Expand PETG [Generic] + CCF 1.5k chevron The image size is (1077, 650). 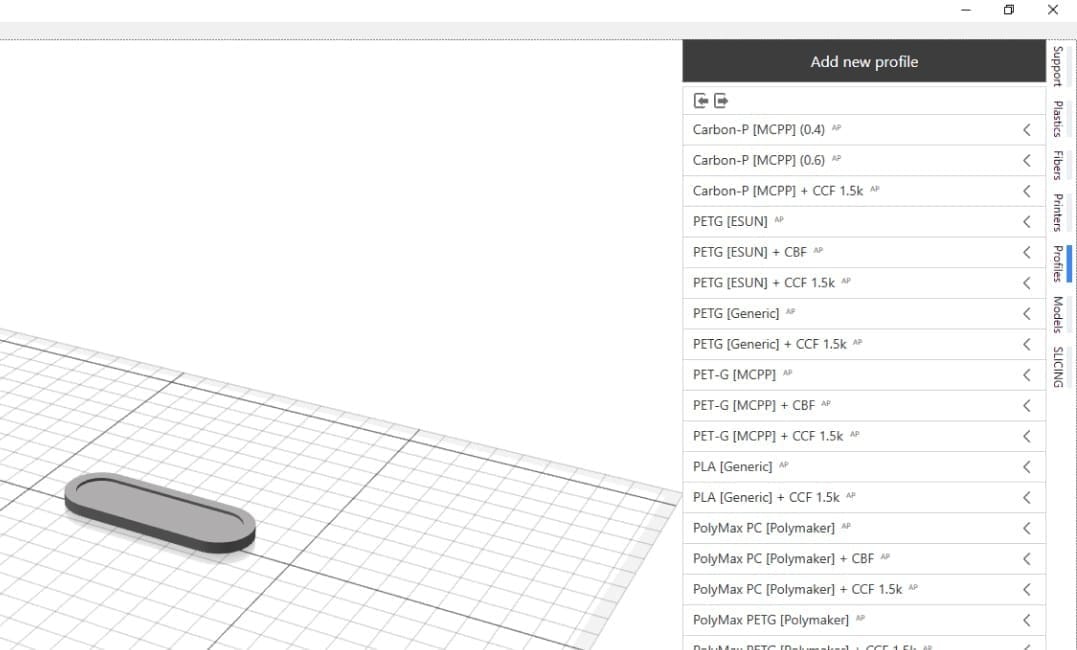pyautogui.click(x=1027, y=344)
